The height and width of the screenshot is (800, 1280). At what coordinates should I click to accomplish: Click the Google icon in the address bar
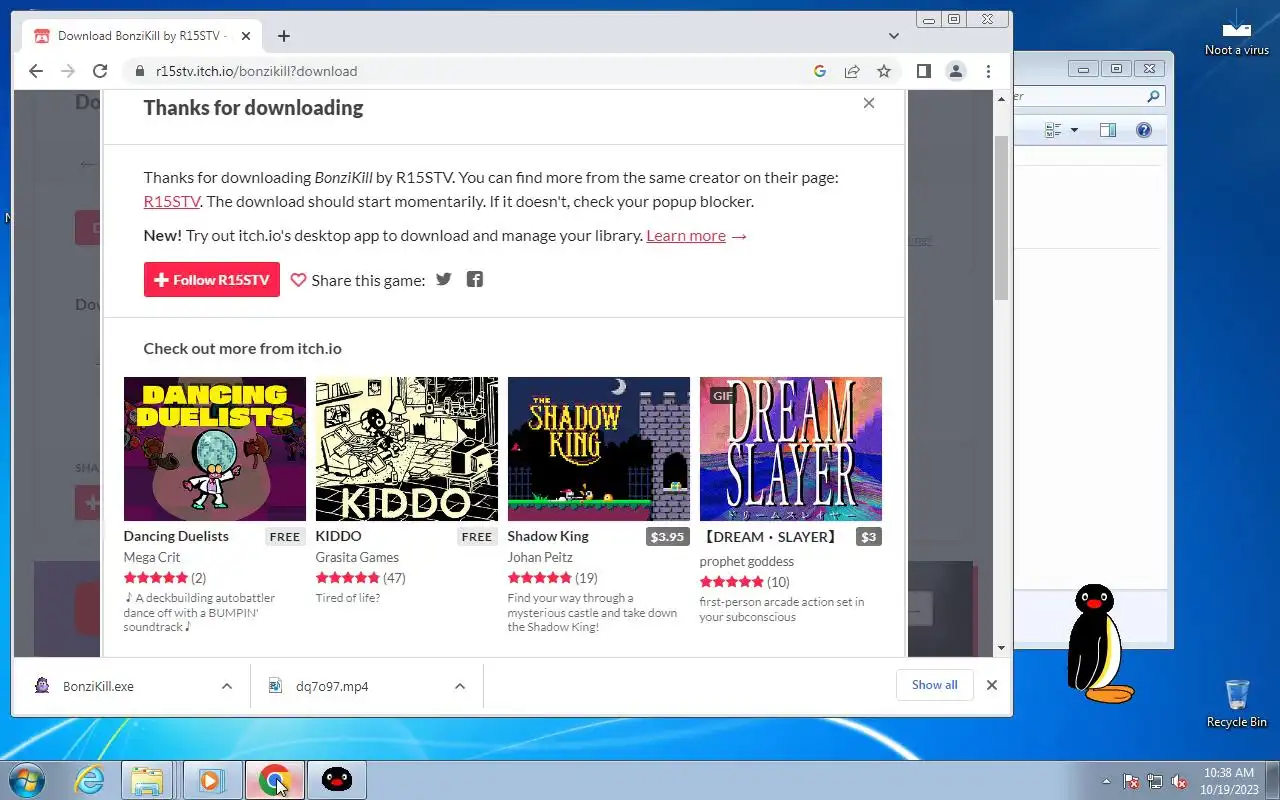[x=820, y=71]
